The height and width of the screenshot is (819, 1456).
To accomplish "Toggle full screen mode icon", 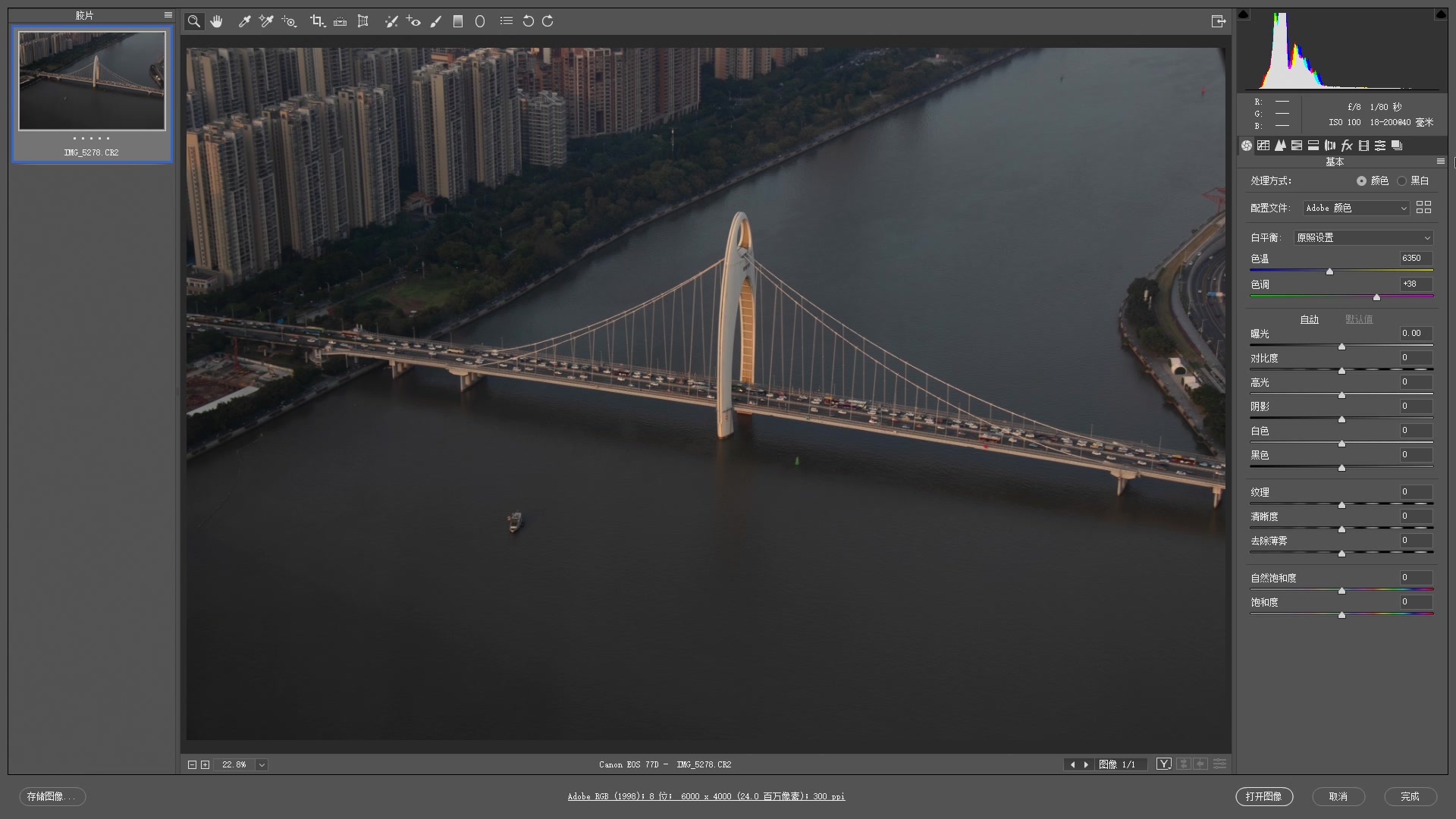I will coord(1218,21).
